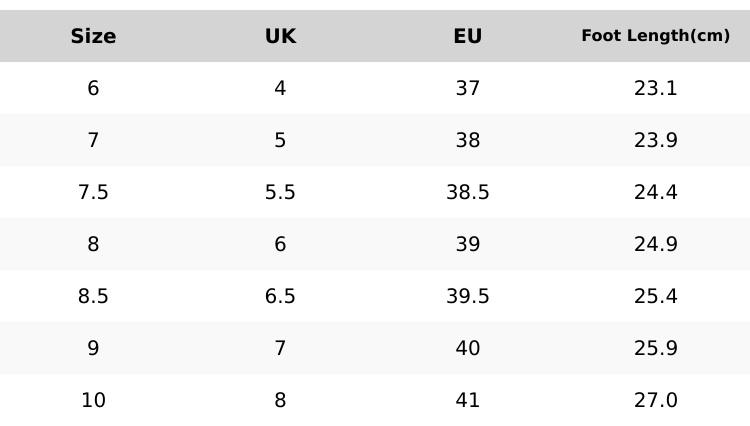Select the Size 8.5 cell
Screen dimensions: 750x426
pos(93,296)
